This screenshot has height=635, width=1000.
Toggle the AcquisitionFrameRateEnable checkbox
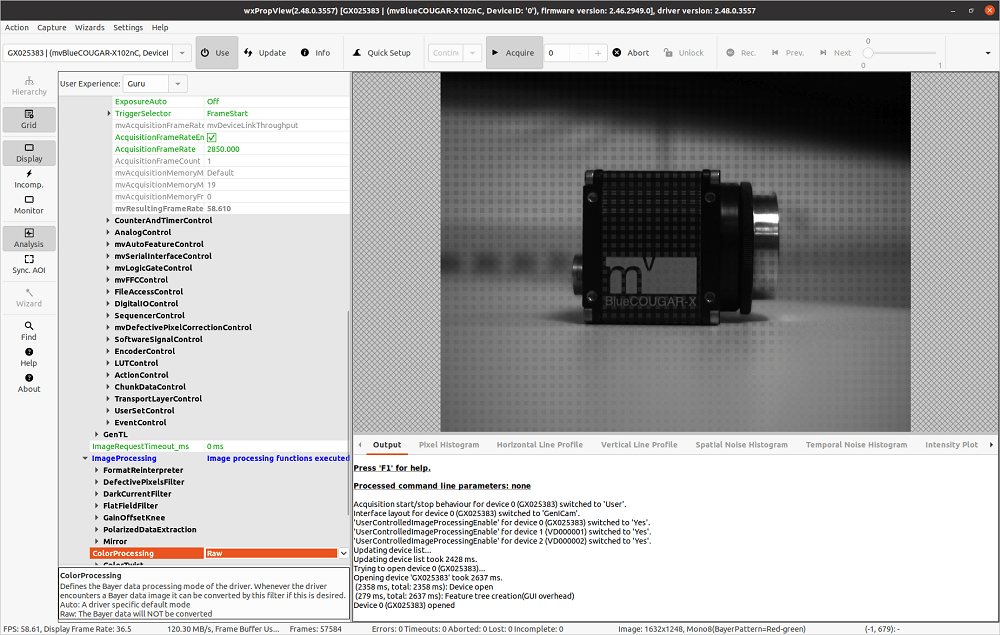(212, 137)
